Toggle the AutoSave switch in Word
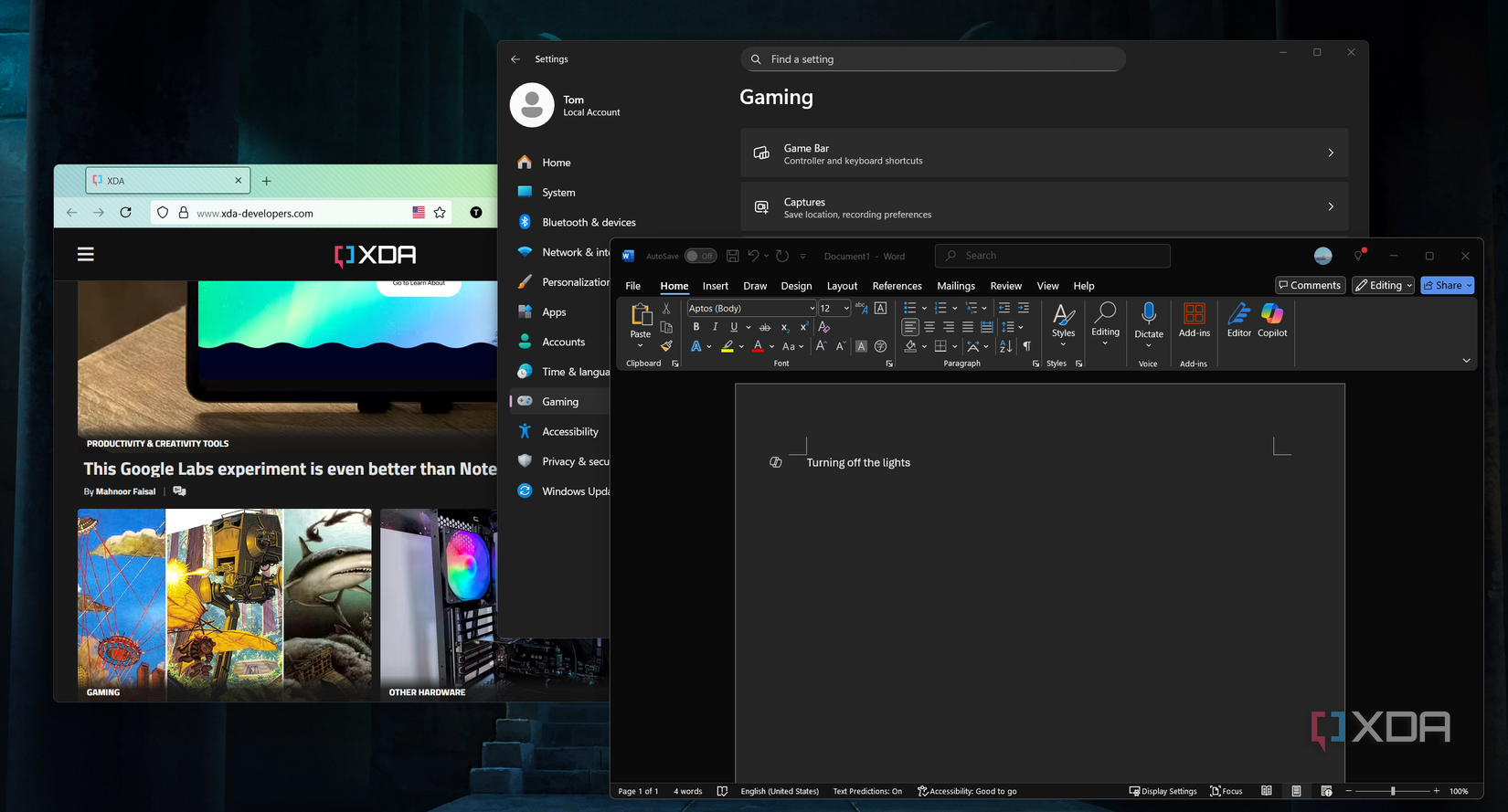1508x812 pixels. click(x=701, y=256)
